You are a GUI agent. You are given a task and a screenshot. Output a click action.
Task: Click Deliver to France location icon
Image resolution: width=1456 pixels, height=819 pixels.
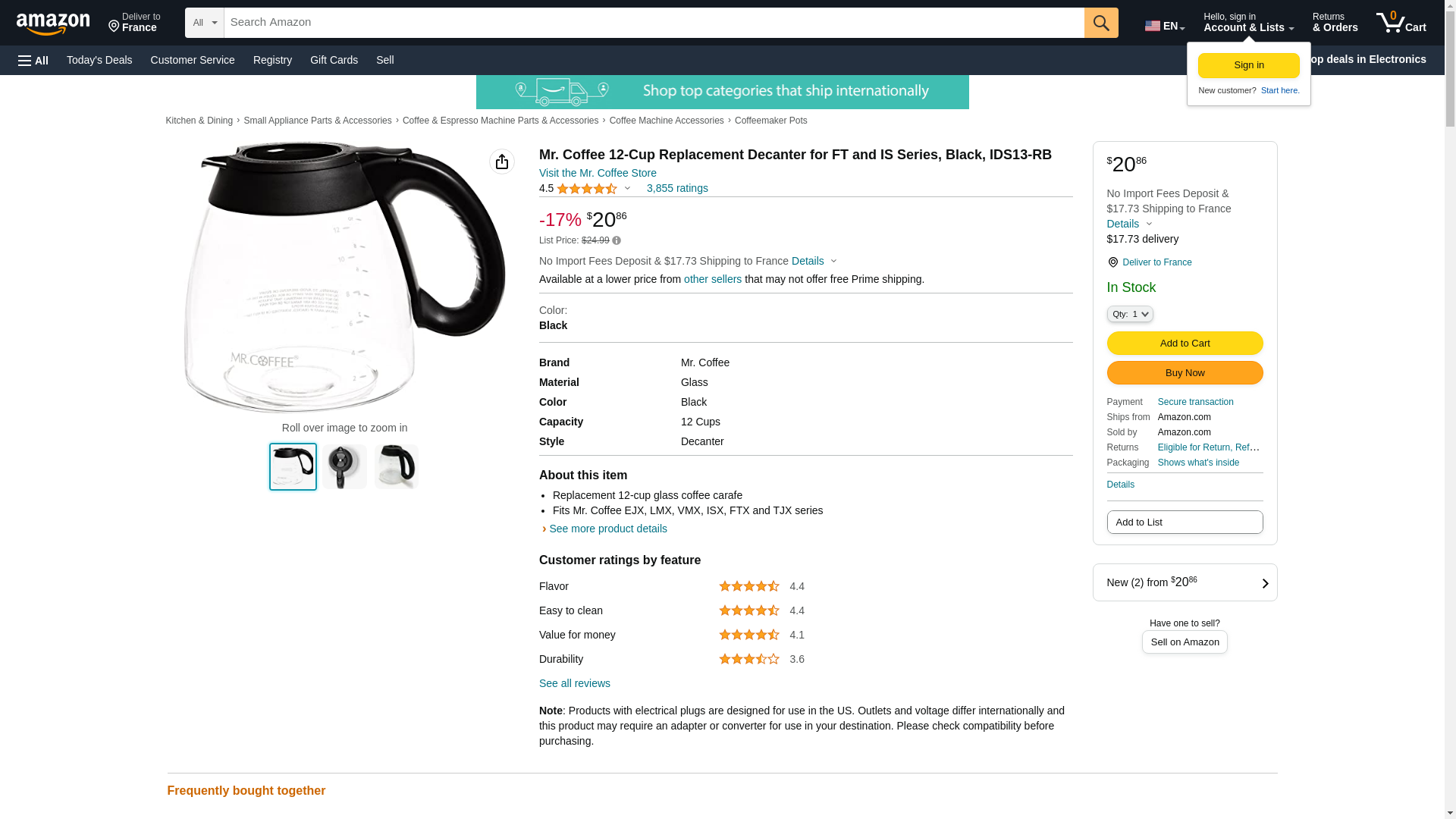(x=1112, y=262)
